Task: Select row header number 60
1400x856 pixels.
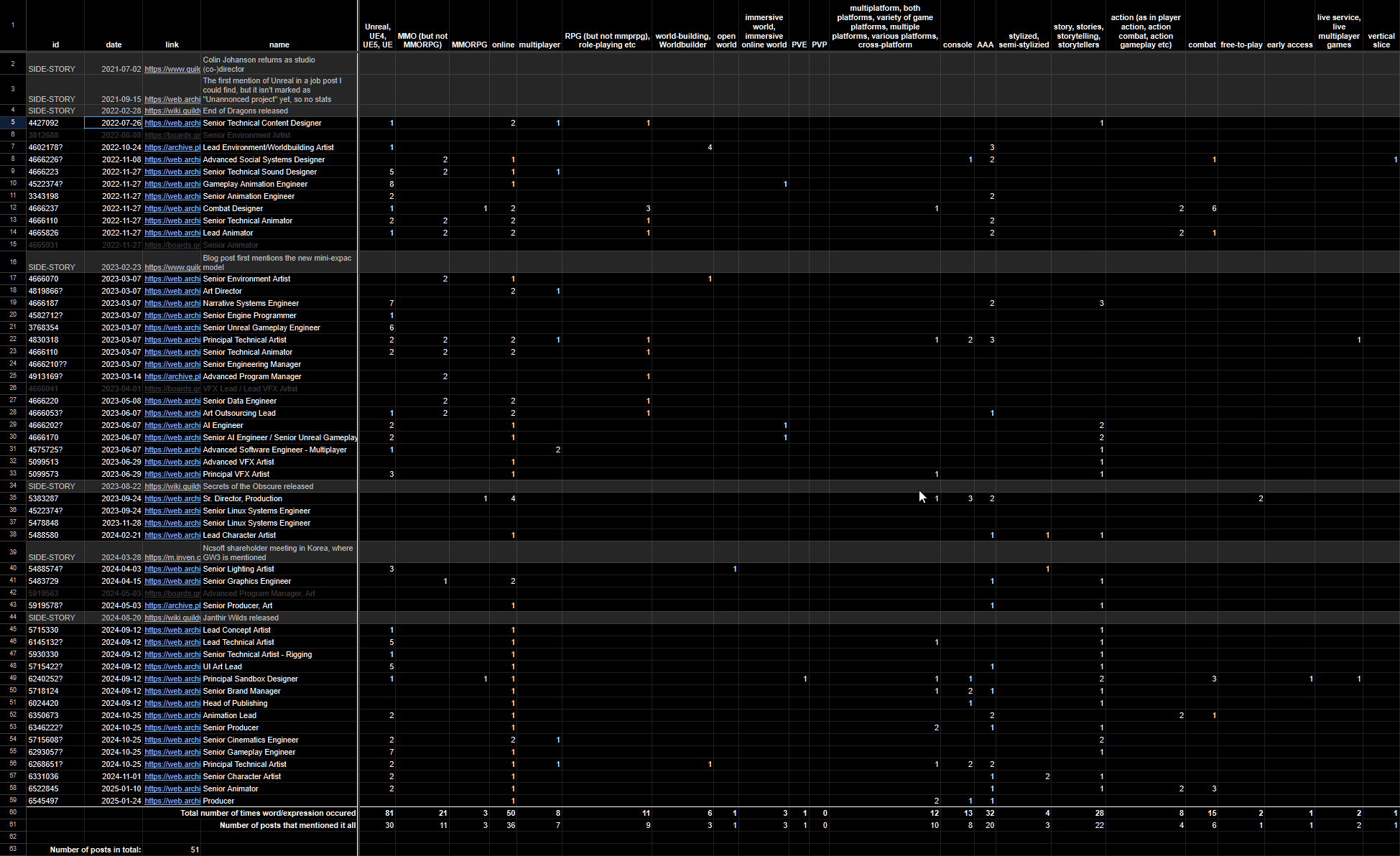Action: [13, 813]
